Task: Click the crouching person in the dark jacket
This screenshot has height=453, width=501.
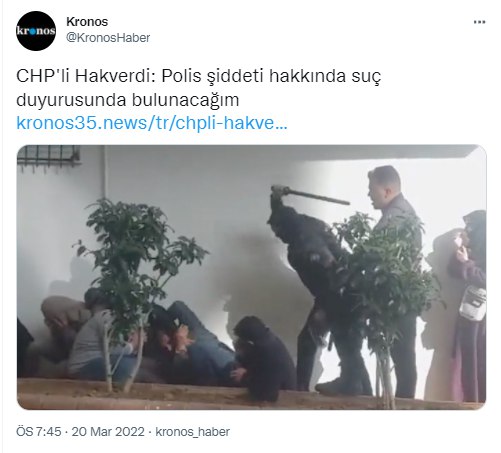Action: (x=262, y=357)
